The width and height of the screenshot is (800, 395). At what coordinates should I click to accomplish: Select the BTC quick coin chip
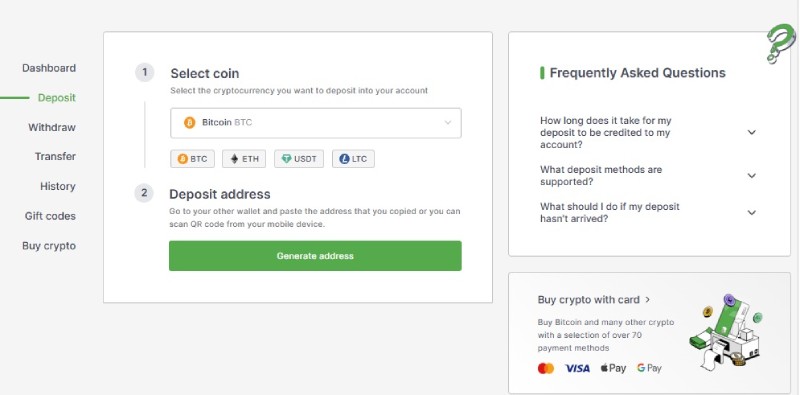(x=192, y=159)
